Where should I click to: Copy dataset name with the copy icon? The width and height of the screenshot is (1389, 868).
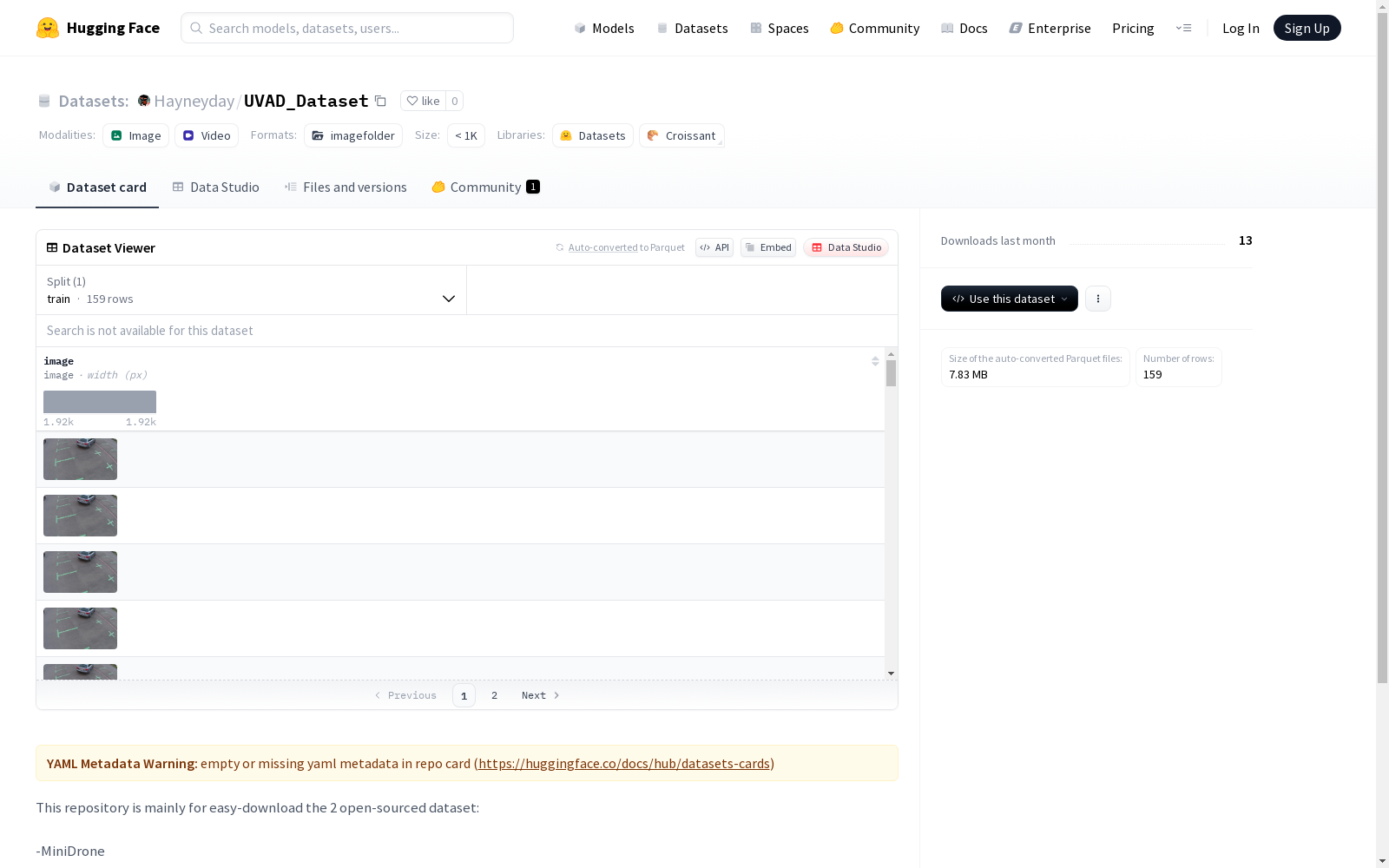pyautogui.click(x=380, y=101)
